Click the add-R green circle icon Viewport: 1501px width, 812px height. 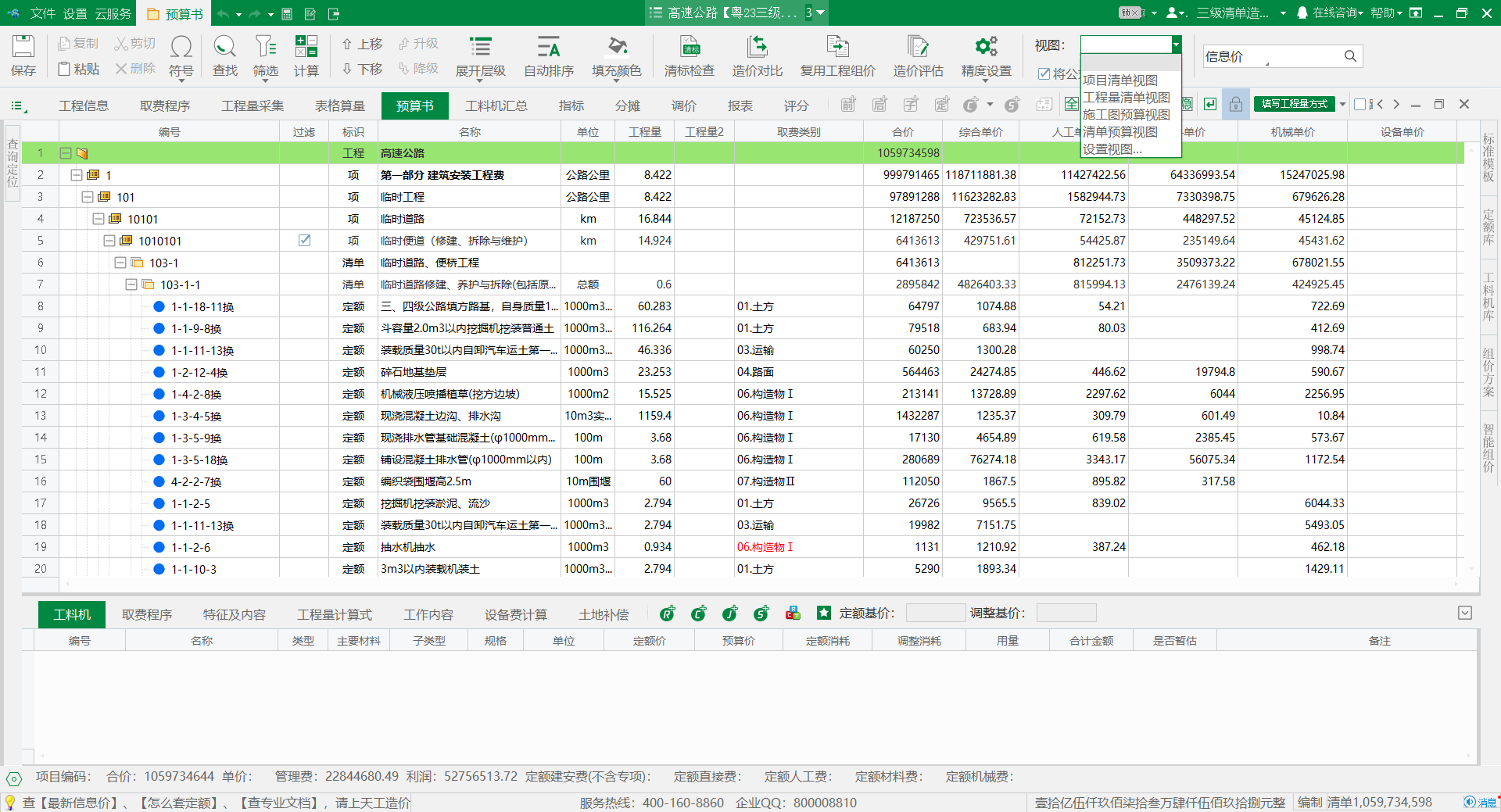(x=667, y=614)
